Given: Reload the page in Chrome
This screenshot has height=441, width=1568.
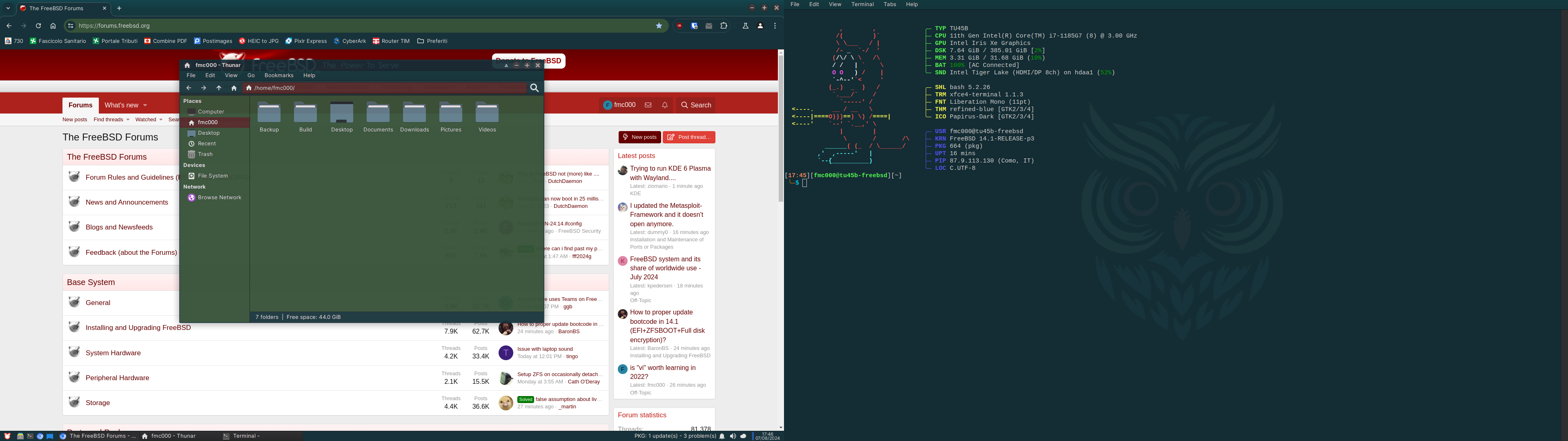Looking at the screenshot, I should (x=38, y=26).
